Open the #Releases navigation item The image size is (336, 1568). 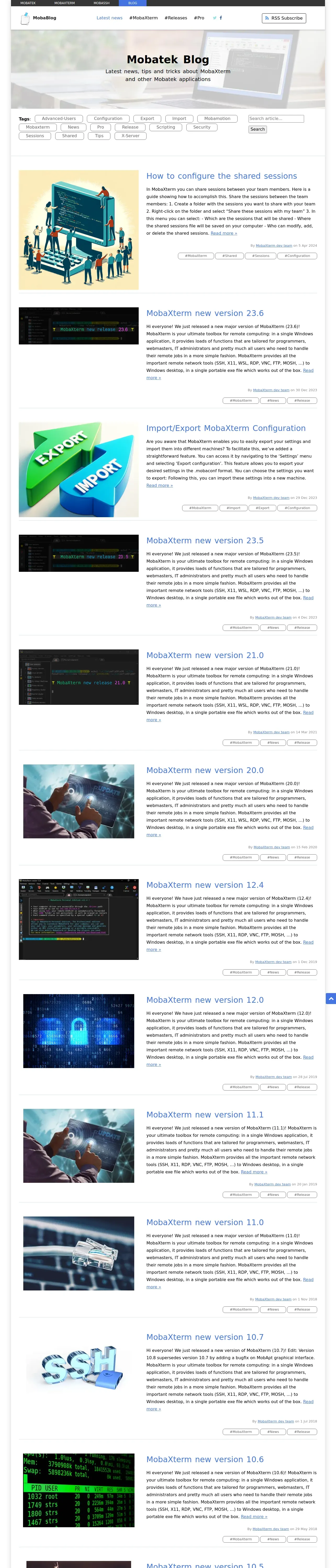tap(176, 18)
